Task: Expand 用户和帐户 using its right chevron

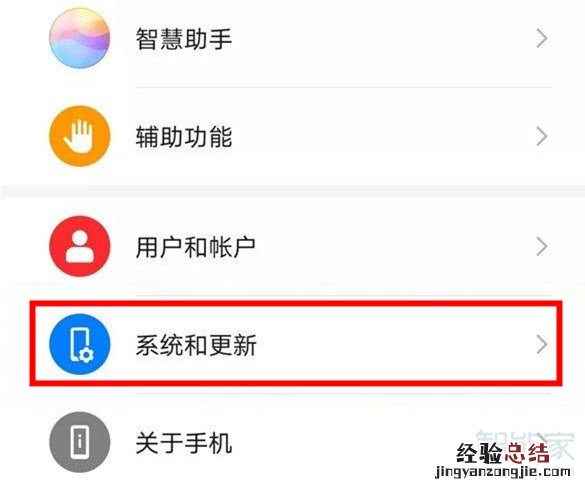Action: [x=542, y=246]
